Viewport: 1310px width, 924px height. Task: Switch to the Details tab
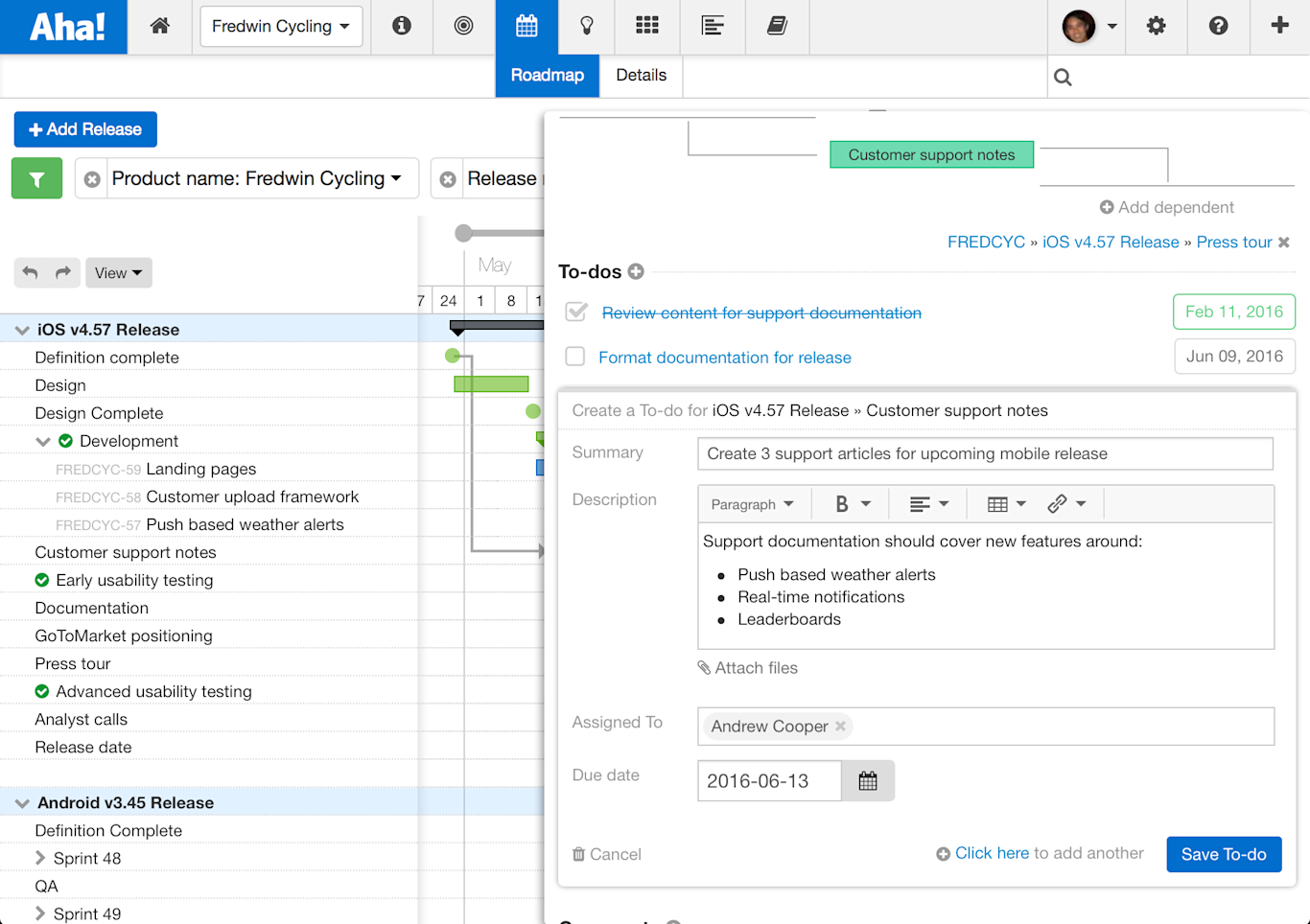[x=640, y=75]
